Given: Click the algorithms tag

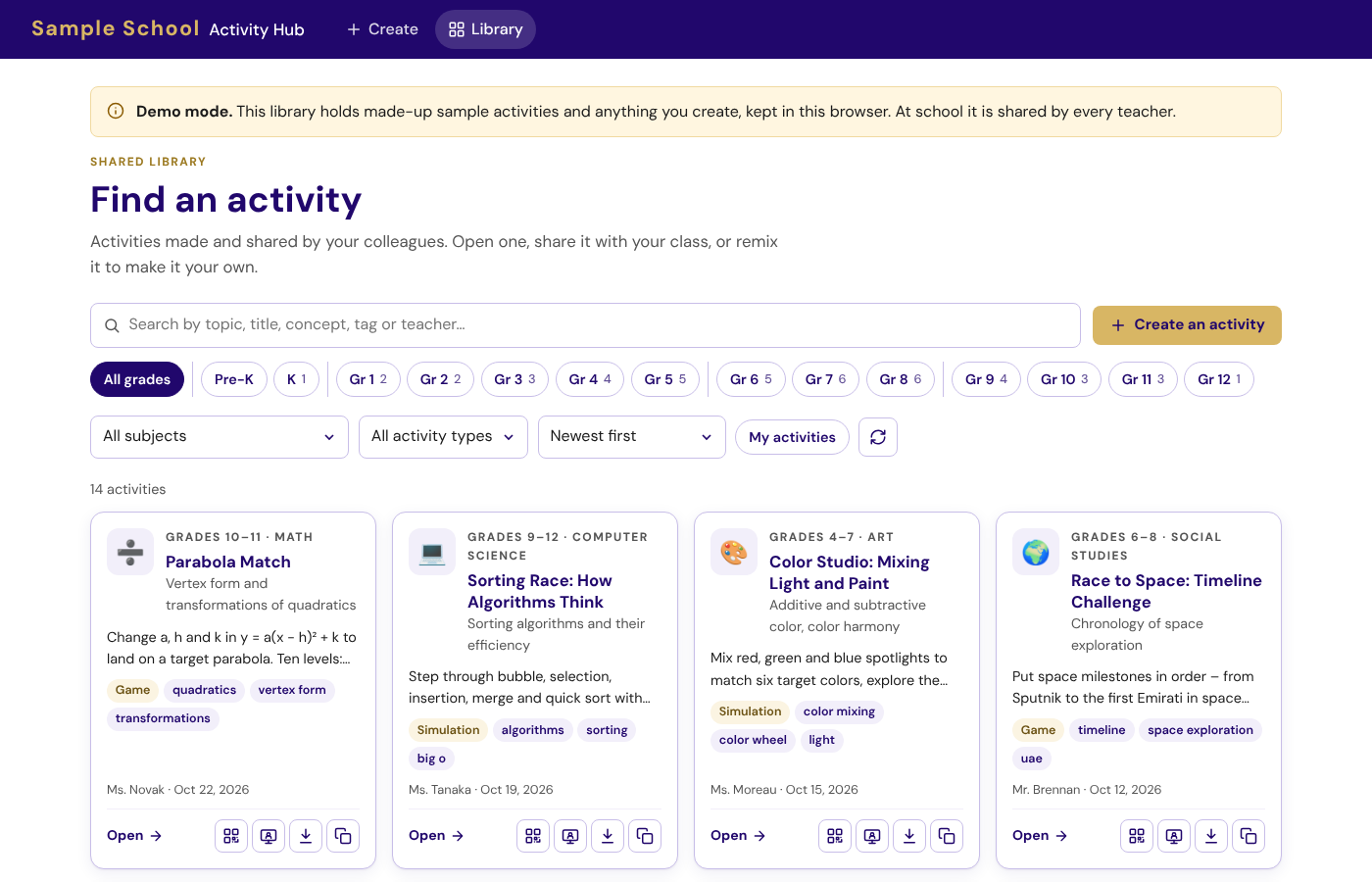Looking at the screenshot, I should pyautogui.click(x=532, y=730).
